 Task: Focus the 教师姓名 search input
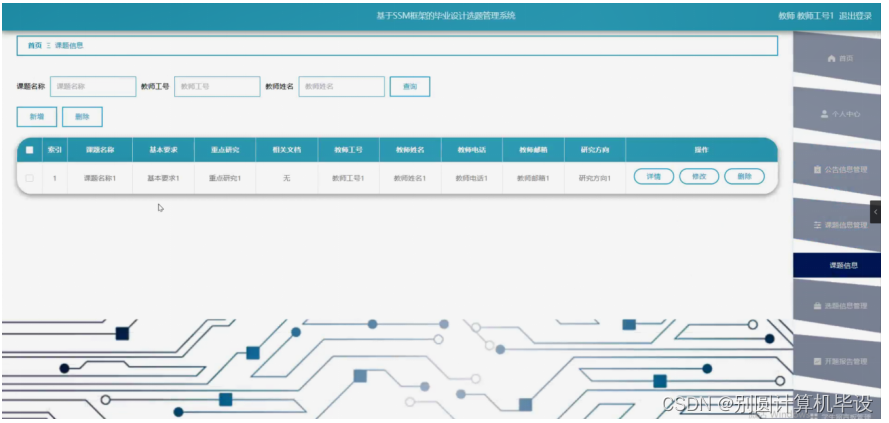[x=341, y=87]
